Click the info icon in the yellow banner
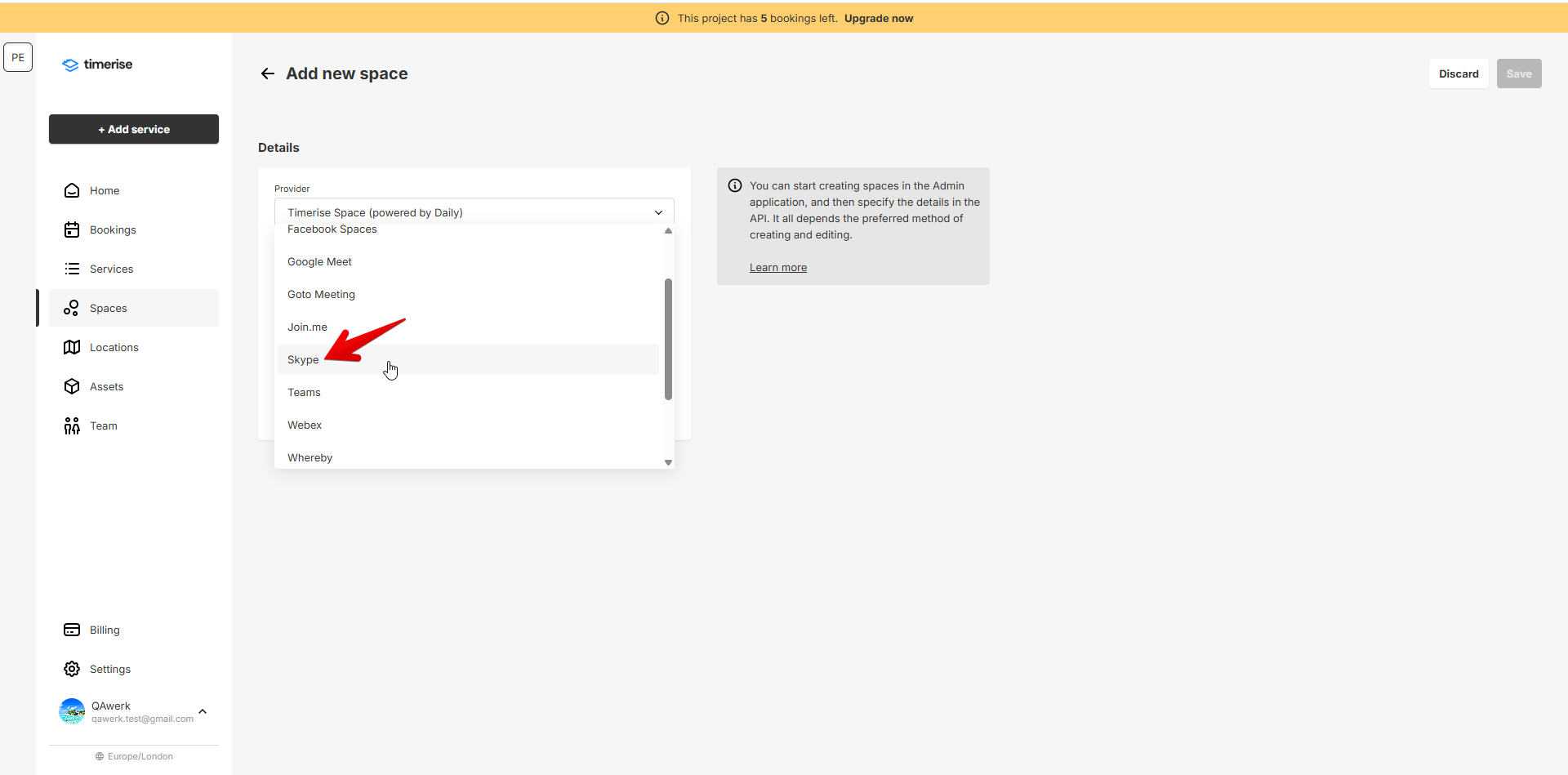The image size is (1568, 775). coord(662,18)
